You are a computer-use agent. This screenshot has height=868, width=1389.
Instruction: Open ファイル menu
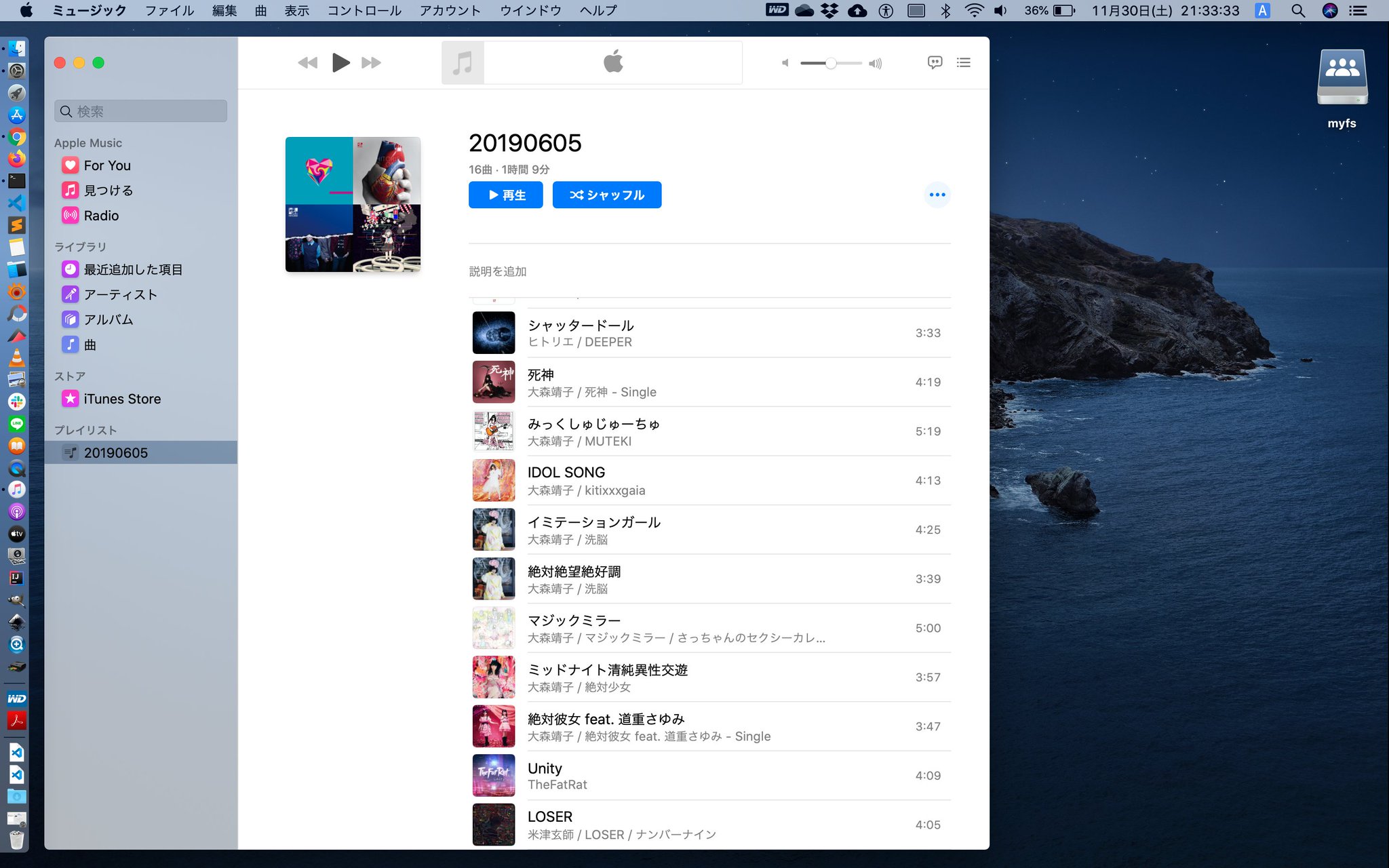tap(169, 10)
